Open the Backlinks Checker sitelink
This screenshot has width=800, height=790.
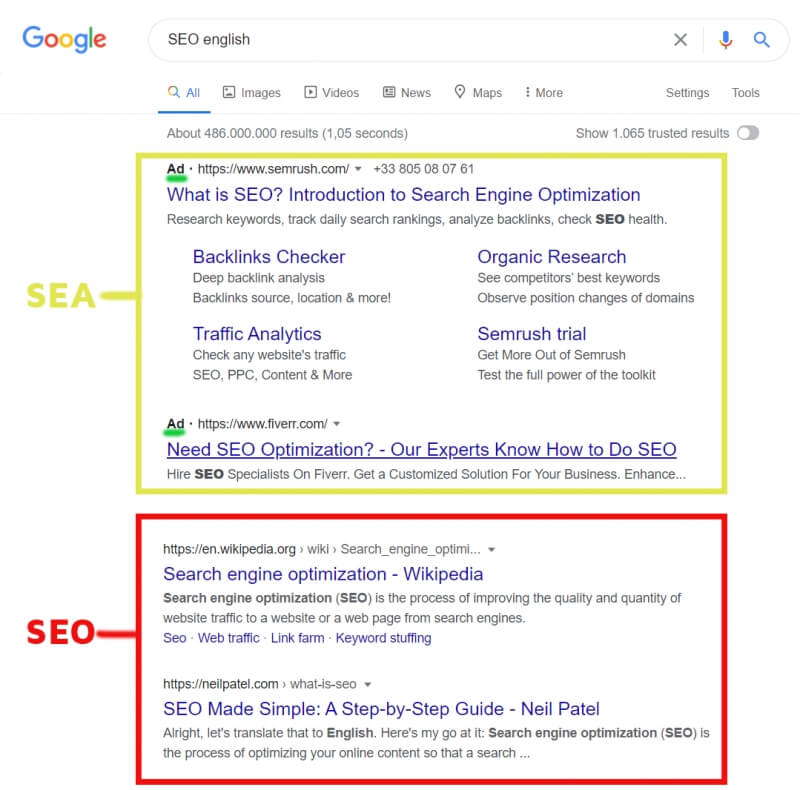(x=269, y=257)
